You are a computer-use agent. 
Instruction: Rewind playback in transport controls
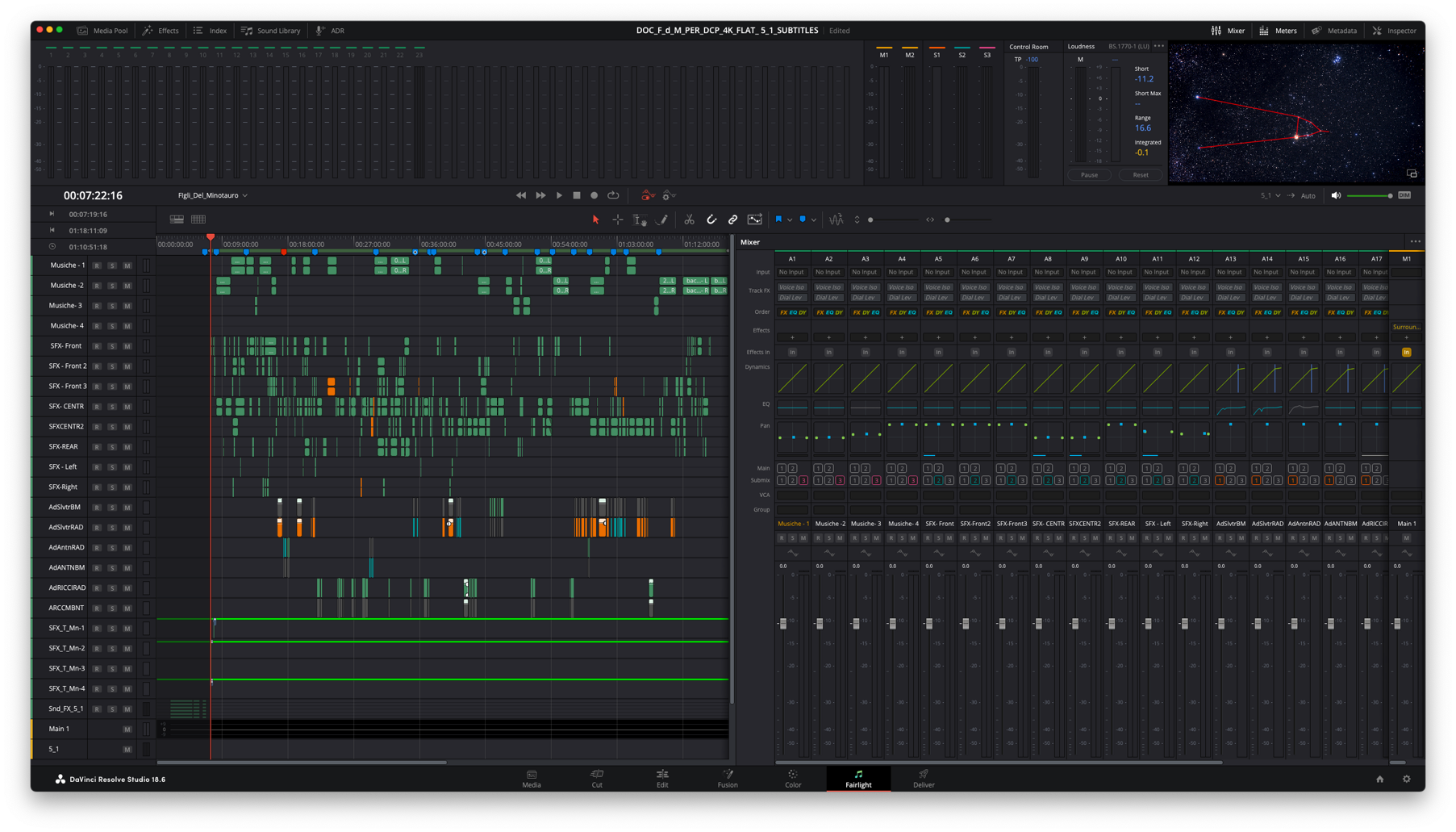(521, 195)
